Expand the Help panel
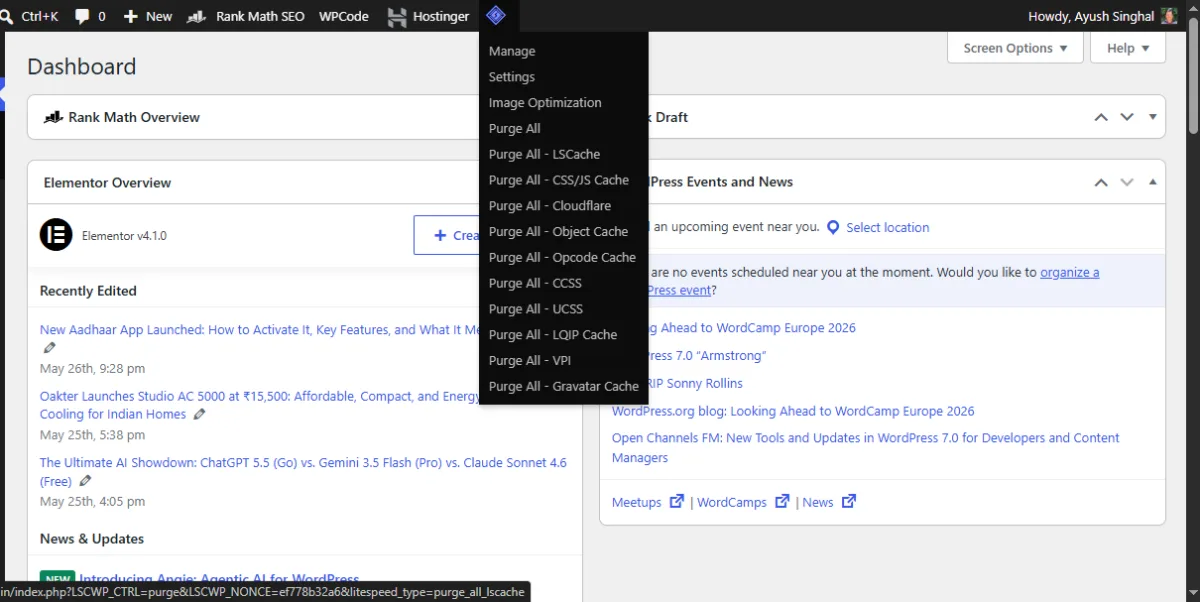Viewport: 1200px width, 602px height. click(1128, 48)
